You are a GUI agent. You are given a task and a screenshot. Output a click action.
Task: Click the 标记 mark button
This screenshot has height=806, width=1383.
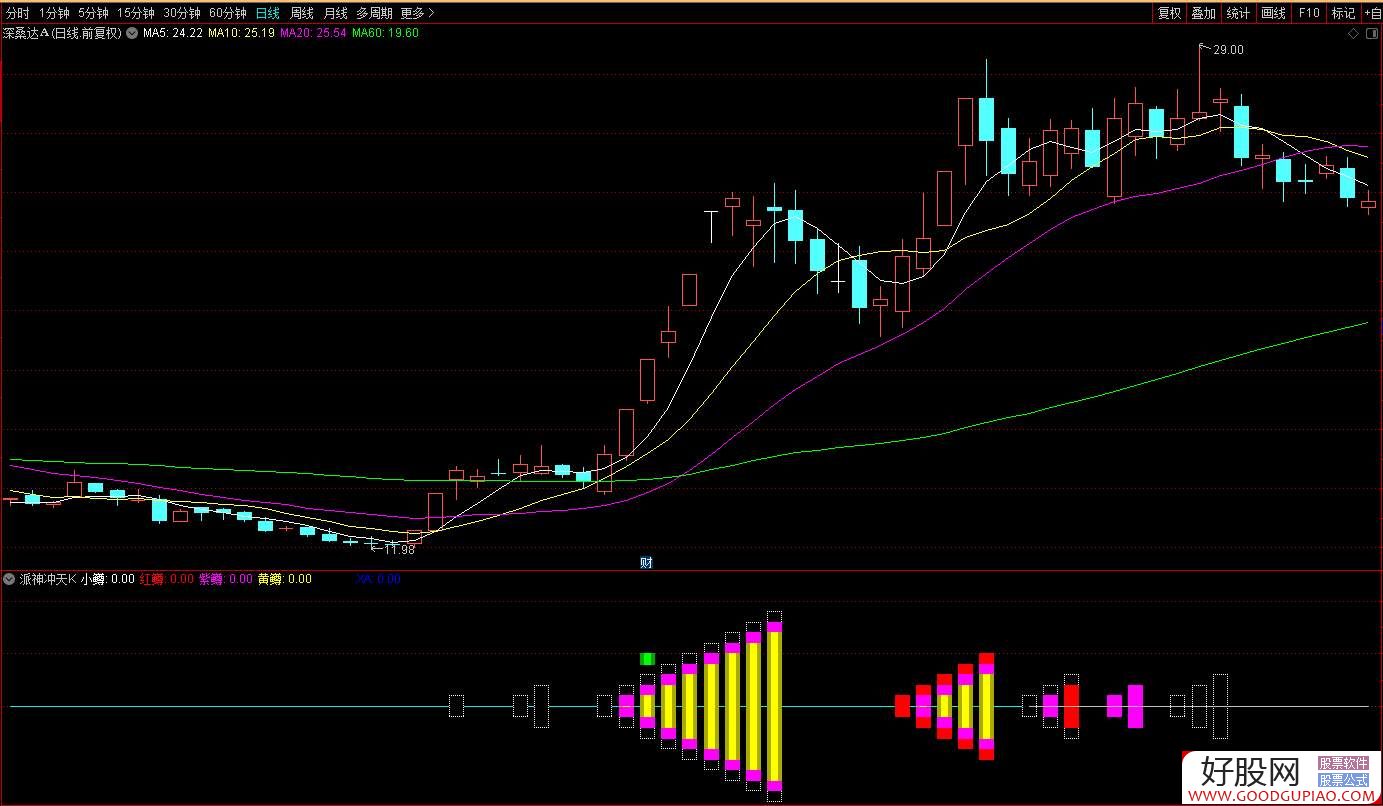click(x=1343, y=13)
